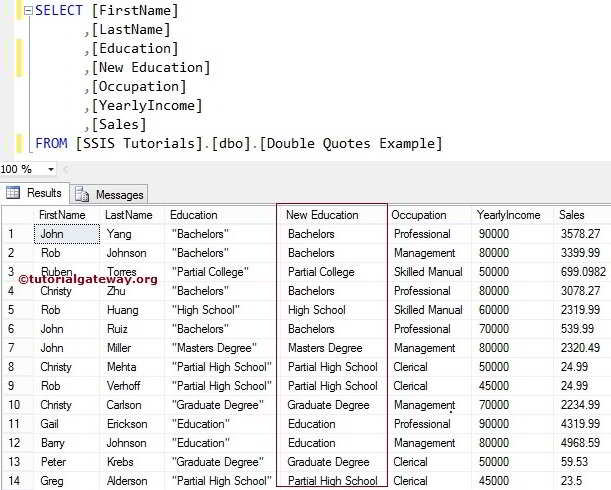
Task: Click the Peter first name cell
Action: coord(67,462)
